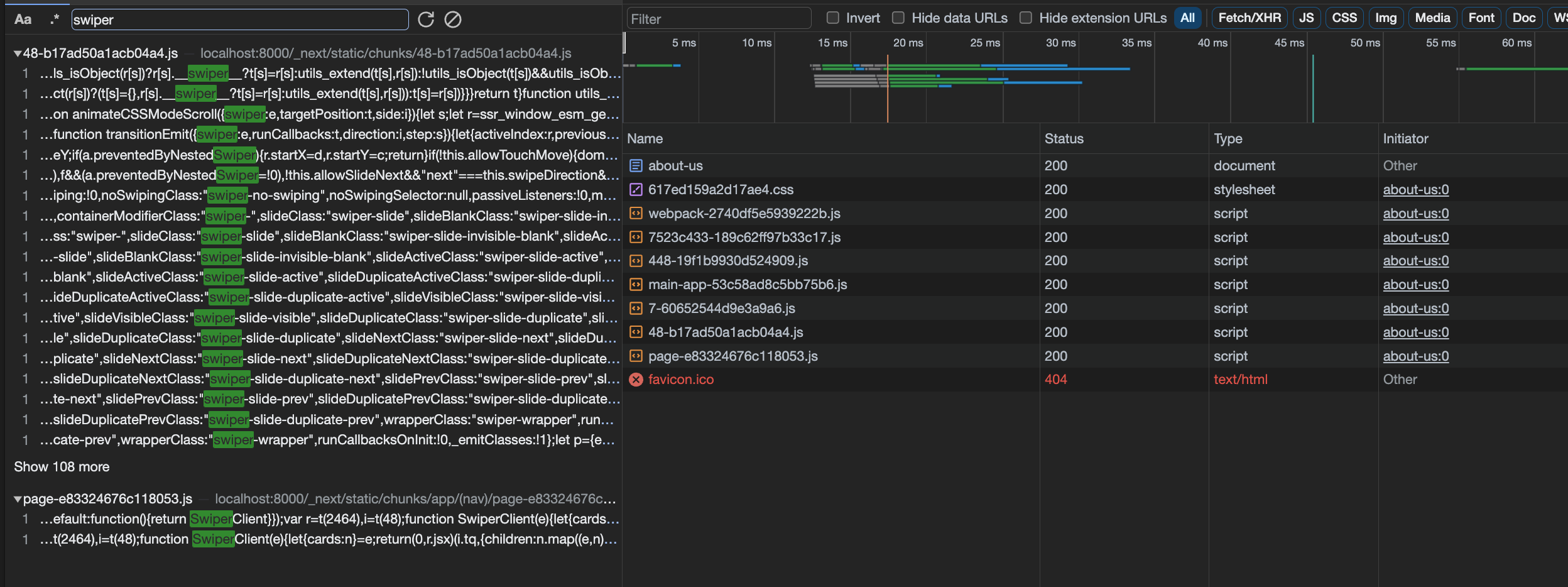Click the red error icon beside favicon.ico

click(x=636, y=379)
